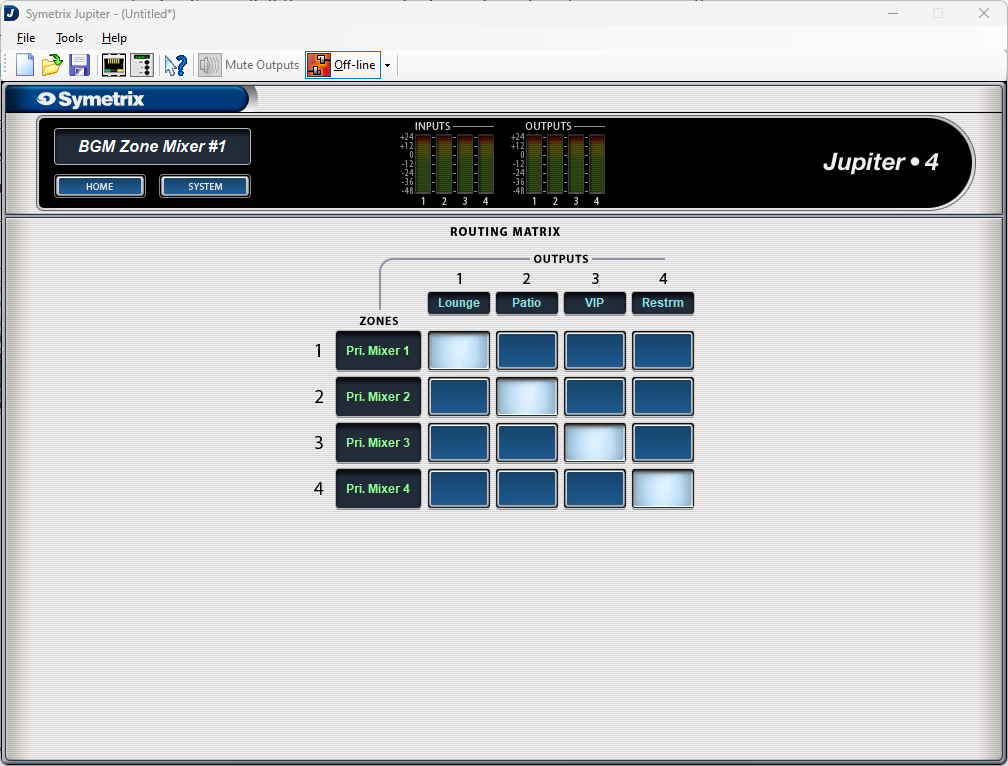Activate the context help cursor tool
This screenshot has width=1008, height=766.
click(x=176, y=64)
